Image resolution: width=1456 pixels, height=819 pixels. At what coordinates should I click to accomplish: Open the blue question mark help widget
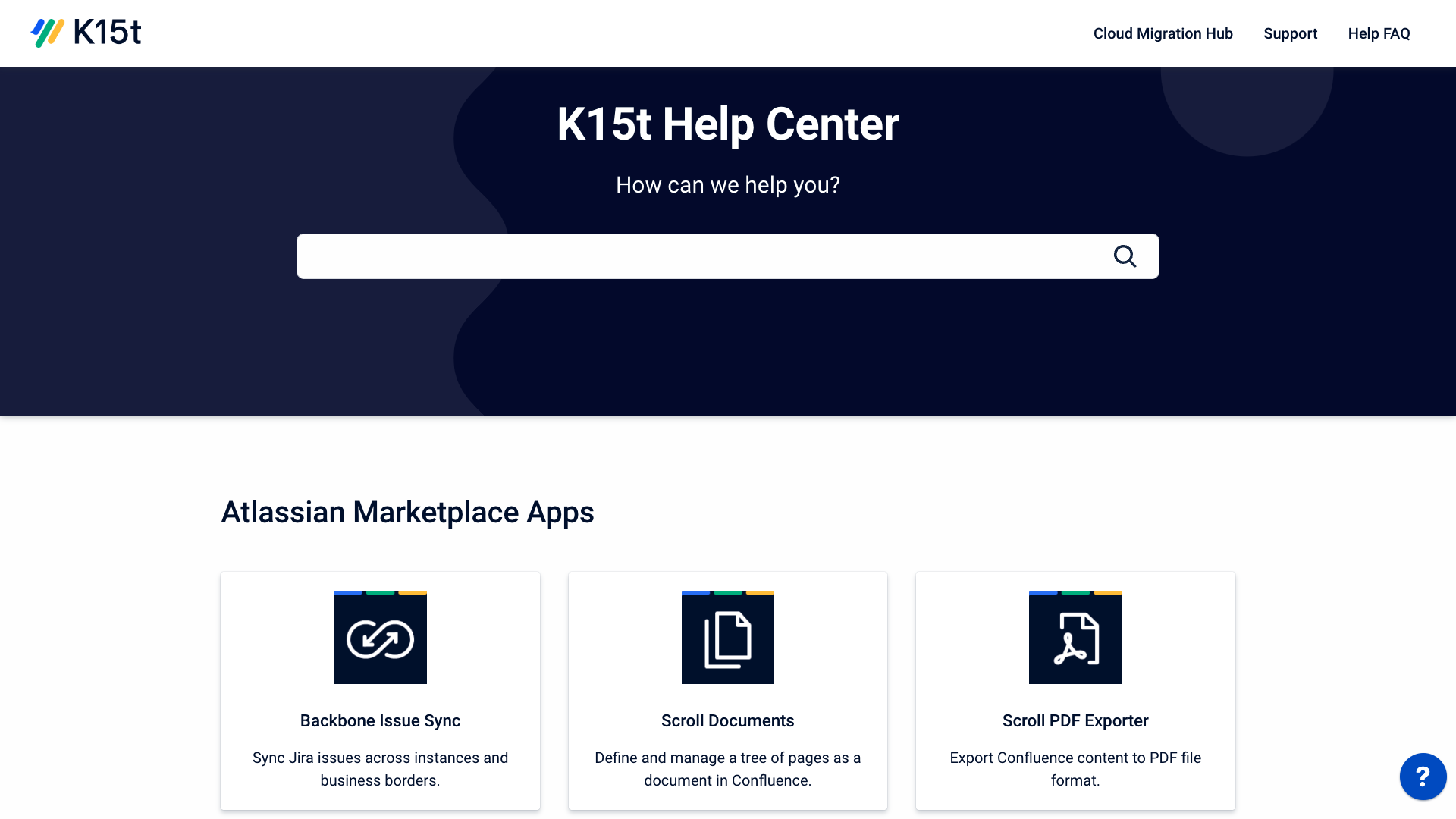point(1423,777)
